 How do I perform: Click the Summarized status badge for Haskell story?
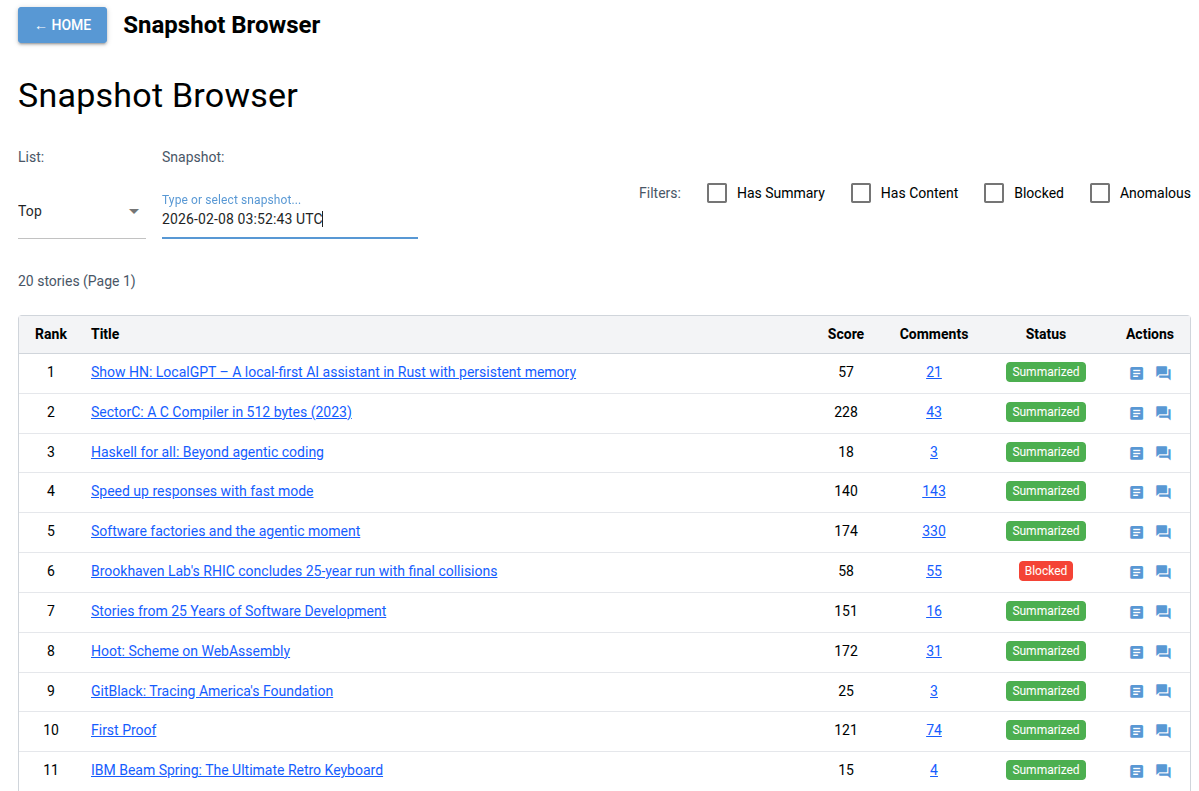tap(1045, 452)
